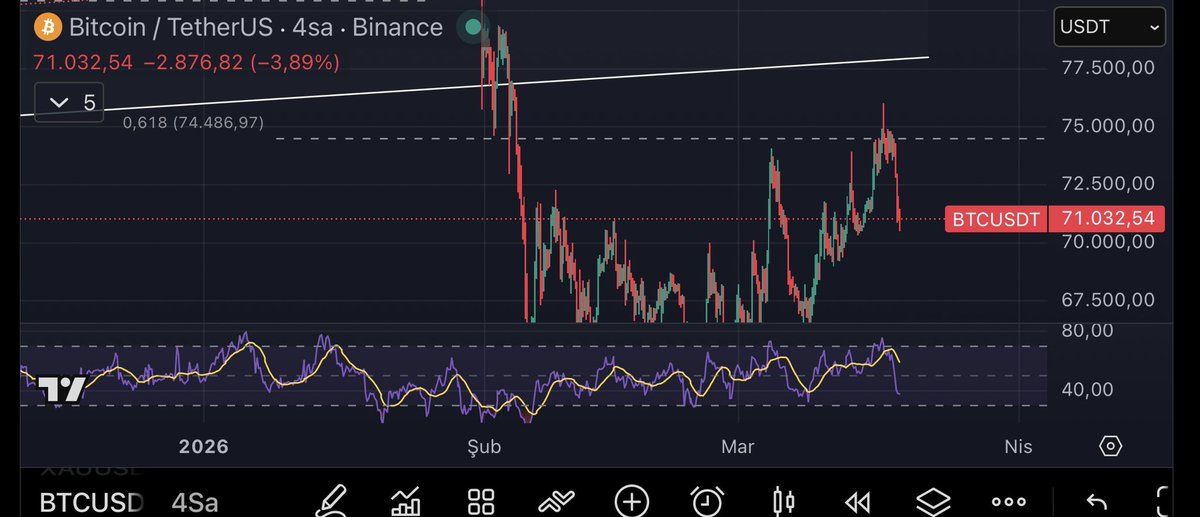
Task: Tap the Mar month label on time axis
Action: (738, 446)
